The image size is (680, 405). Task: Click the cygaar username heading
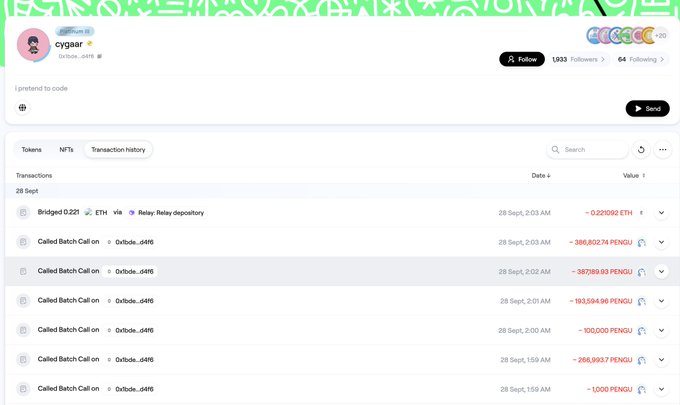click(69, 44)
